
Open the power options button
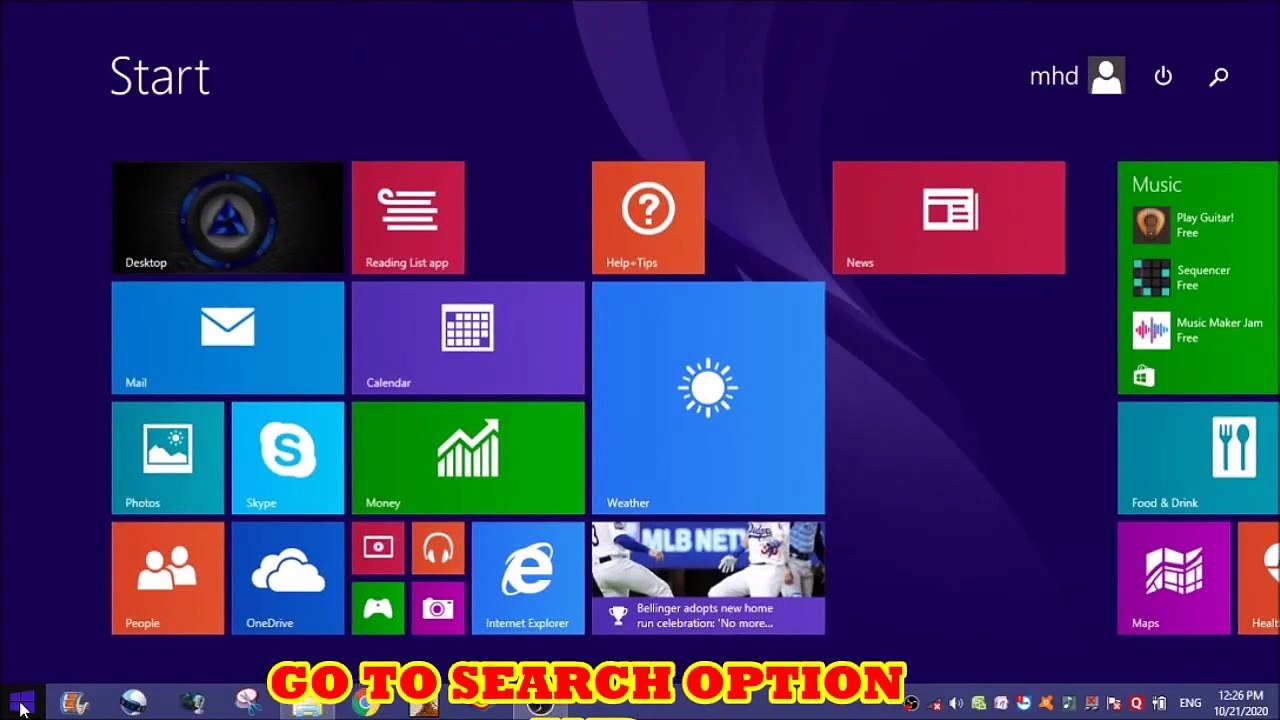1163,76
